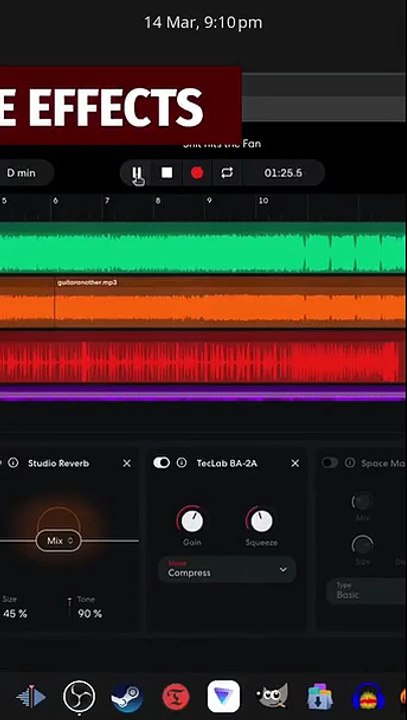Jump to bar 8 on the timeline ruler
407x720 pixels.
pos(158,201)
